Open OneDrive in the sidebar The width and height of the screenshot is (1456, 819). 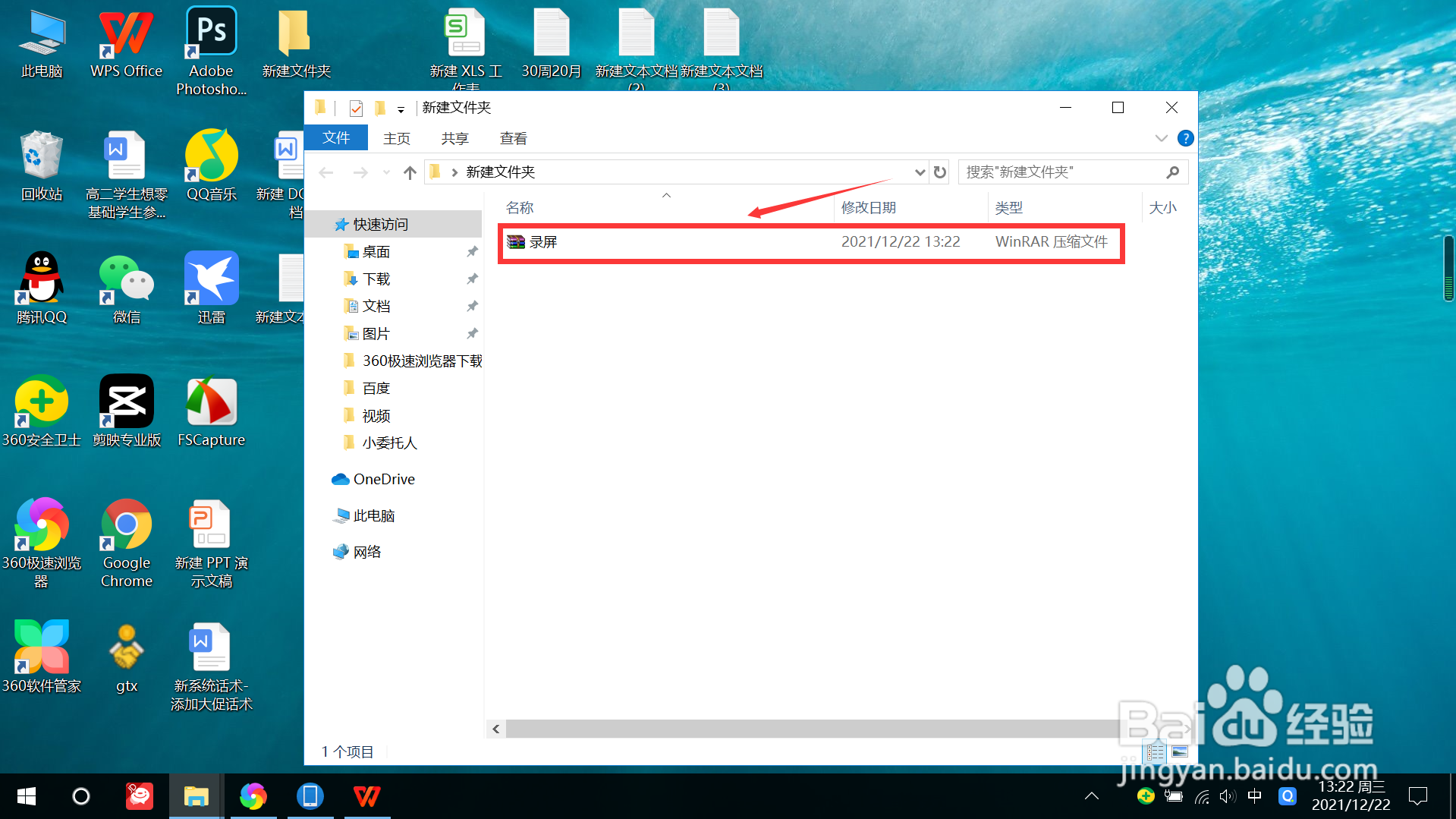tap(383, 479)
